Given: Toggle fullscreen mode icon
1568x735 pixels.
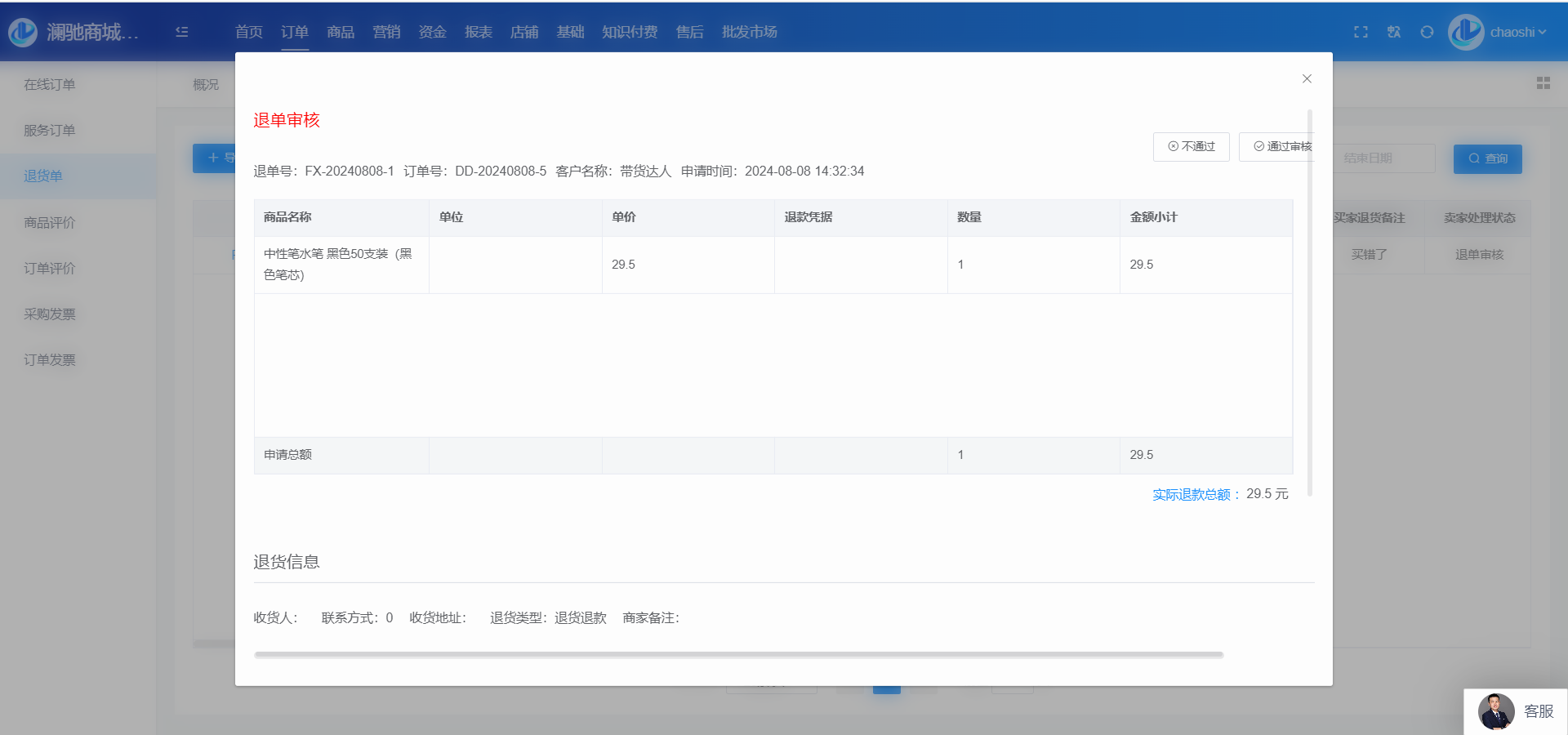Looking at the screenshot, I should click(x=1361, y=32).
